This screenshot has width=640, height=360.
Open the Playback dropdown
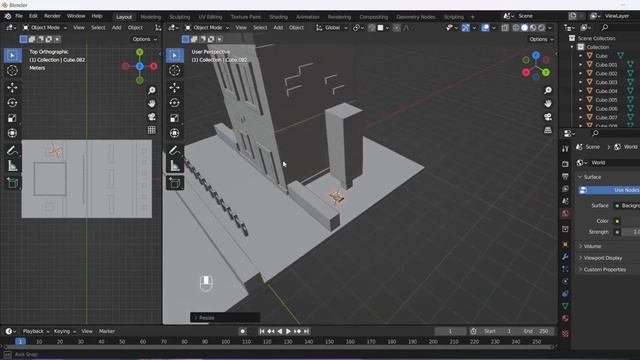click(x=36, y=331)
